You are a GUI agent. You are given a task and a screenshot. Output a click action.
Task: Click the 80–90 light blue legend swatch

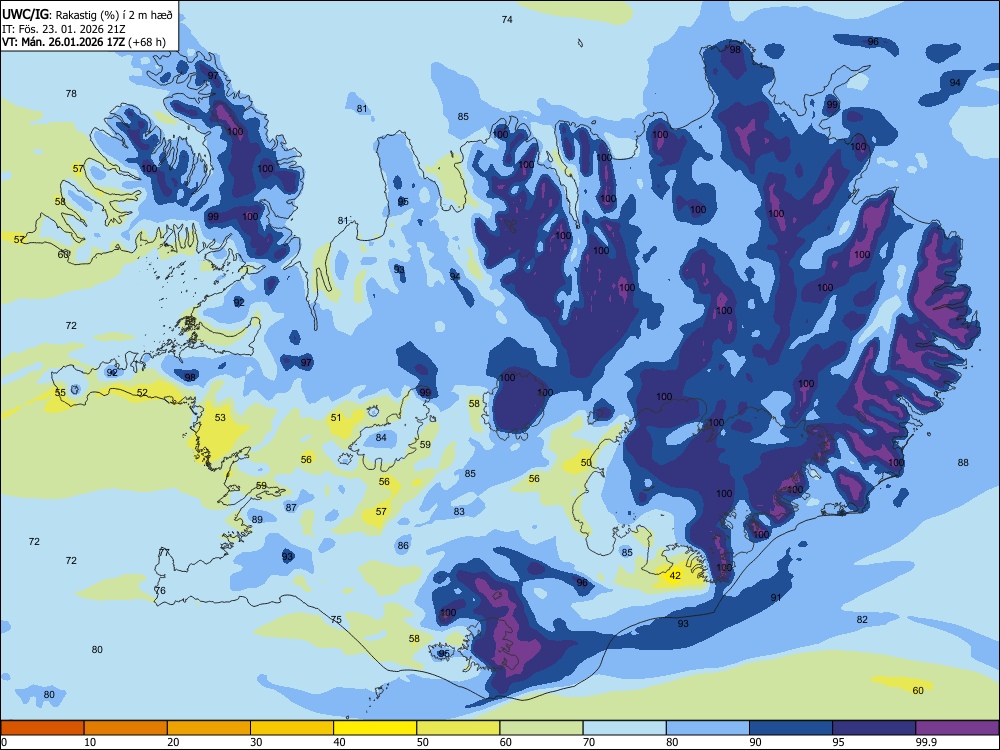[x=708, y=728]
